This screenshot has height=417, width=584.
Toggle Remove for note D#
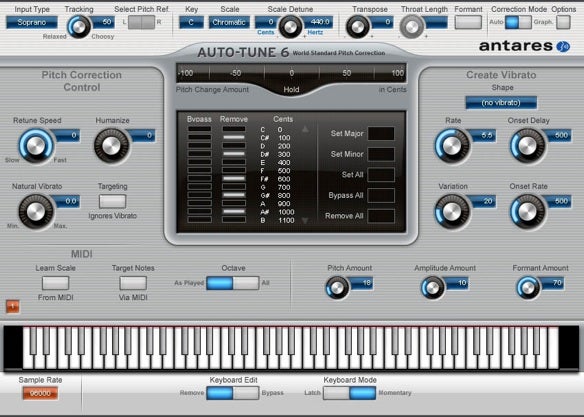[x=234, y=154]
